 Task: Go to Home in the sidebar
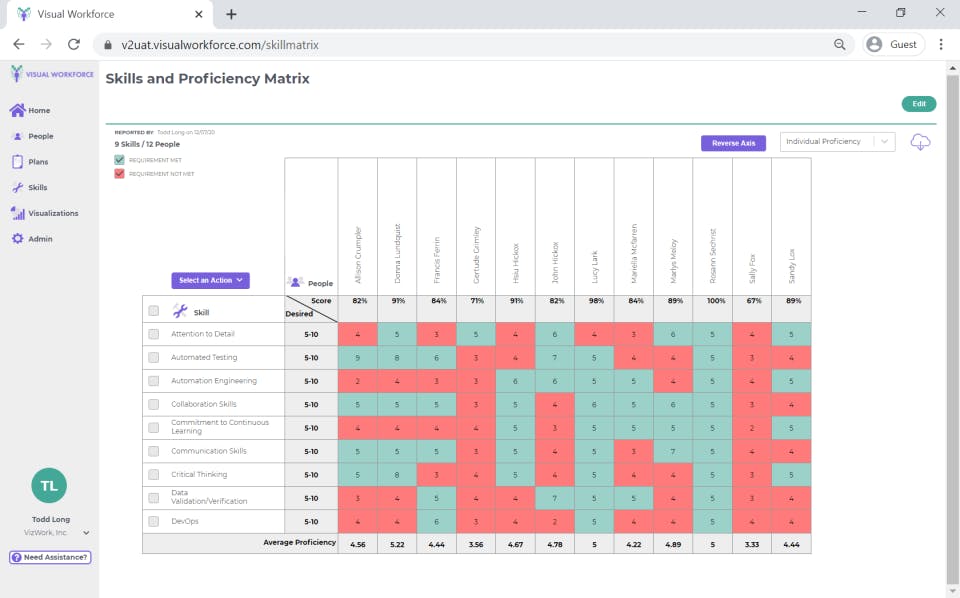pyautogui.click(x=39, y=110)
